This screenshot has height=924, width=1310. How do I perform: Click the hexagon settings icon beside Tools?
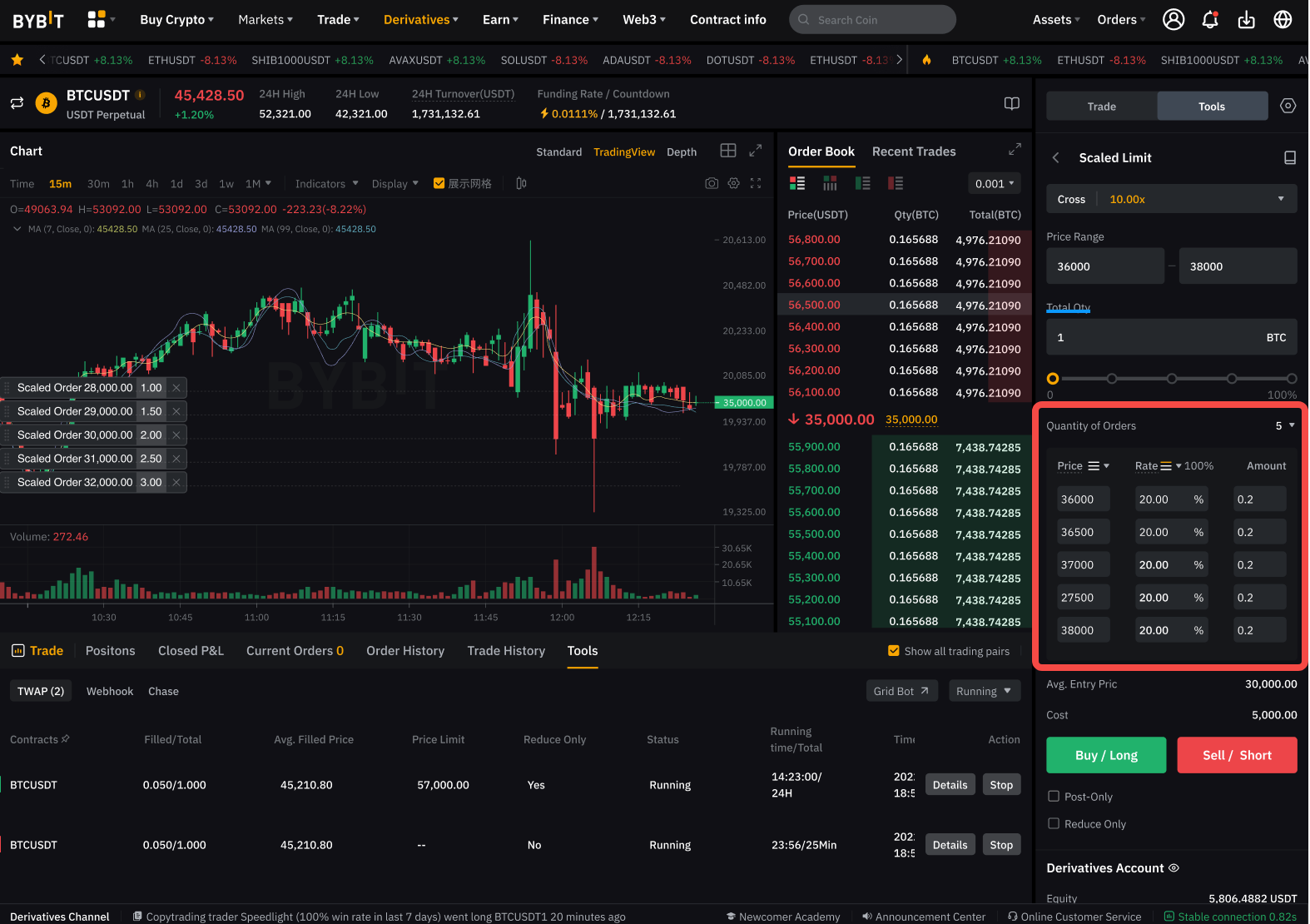coord(1288,106)
